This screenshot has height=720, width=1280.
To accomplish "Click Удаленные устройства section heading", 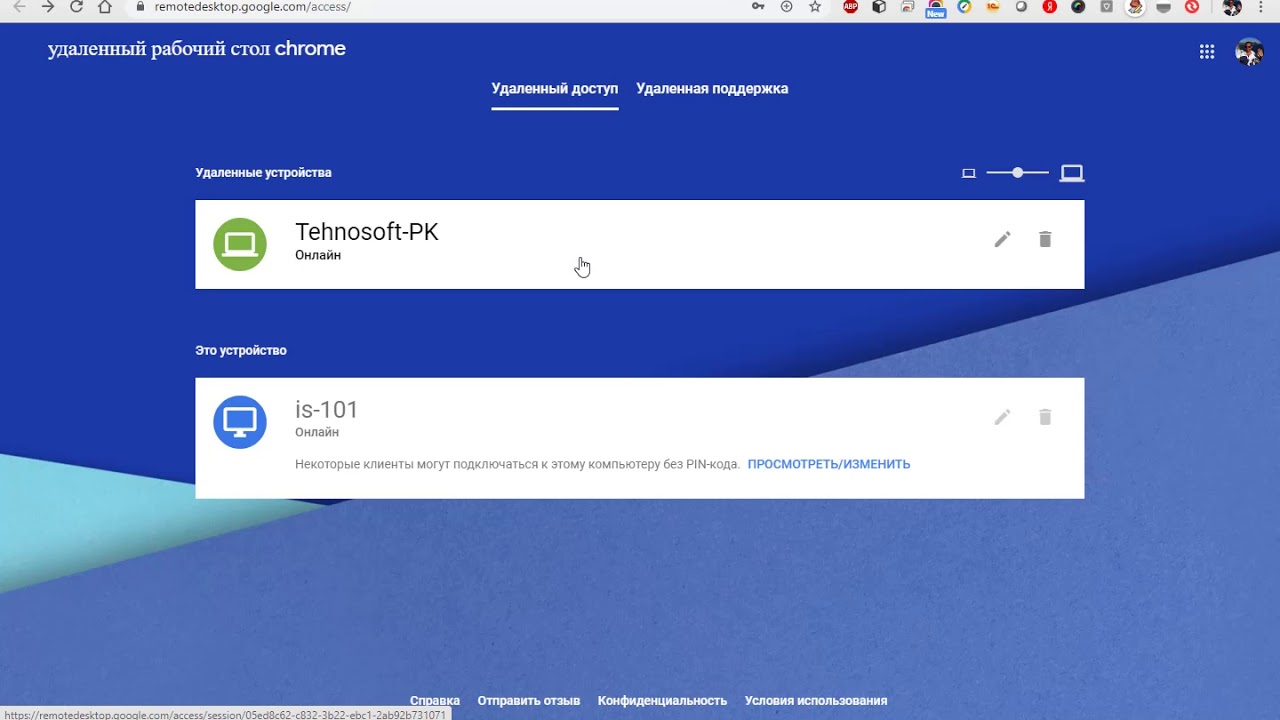I will click(x=264, y=173).
